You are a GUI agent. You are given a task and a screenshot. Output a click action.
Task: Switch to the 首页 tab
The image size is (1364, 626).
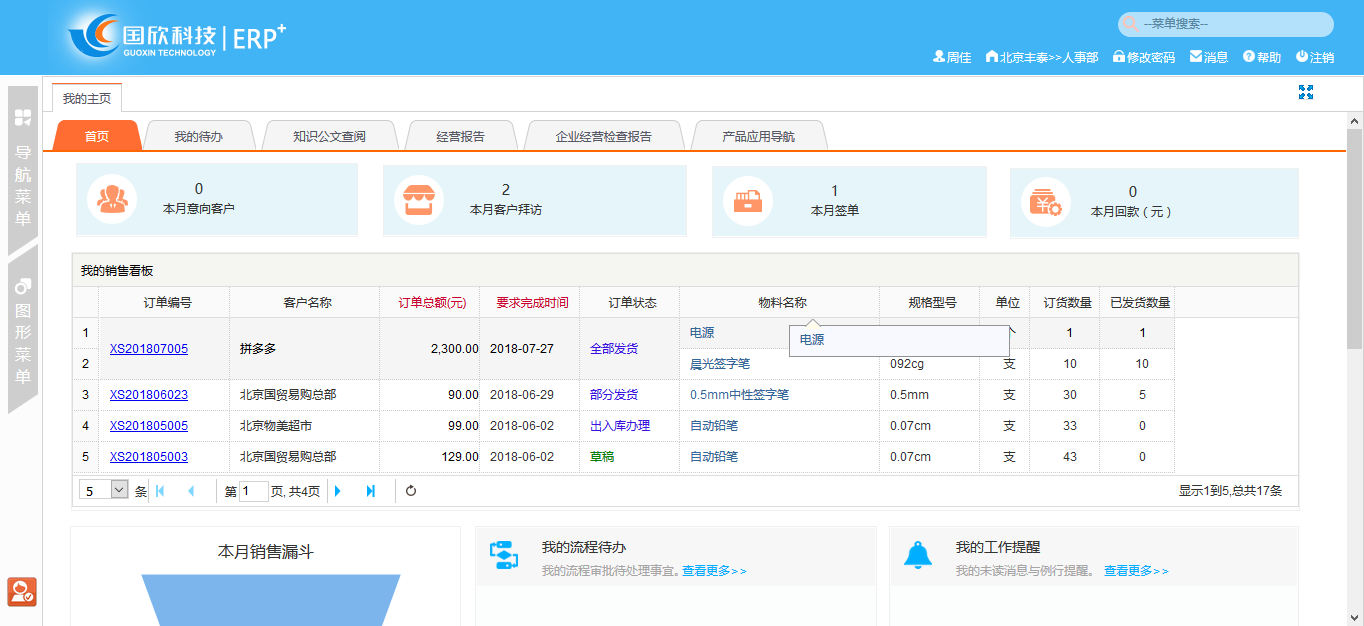[97, 136]
